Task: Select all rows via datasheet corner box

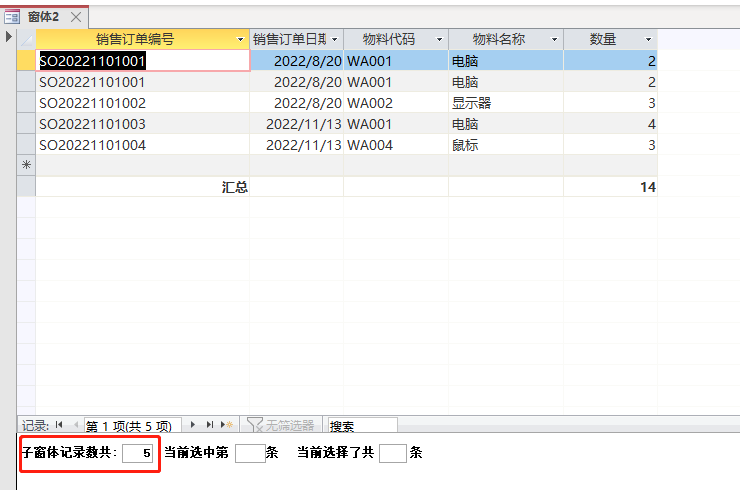Action: (26, 40)
